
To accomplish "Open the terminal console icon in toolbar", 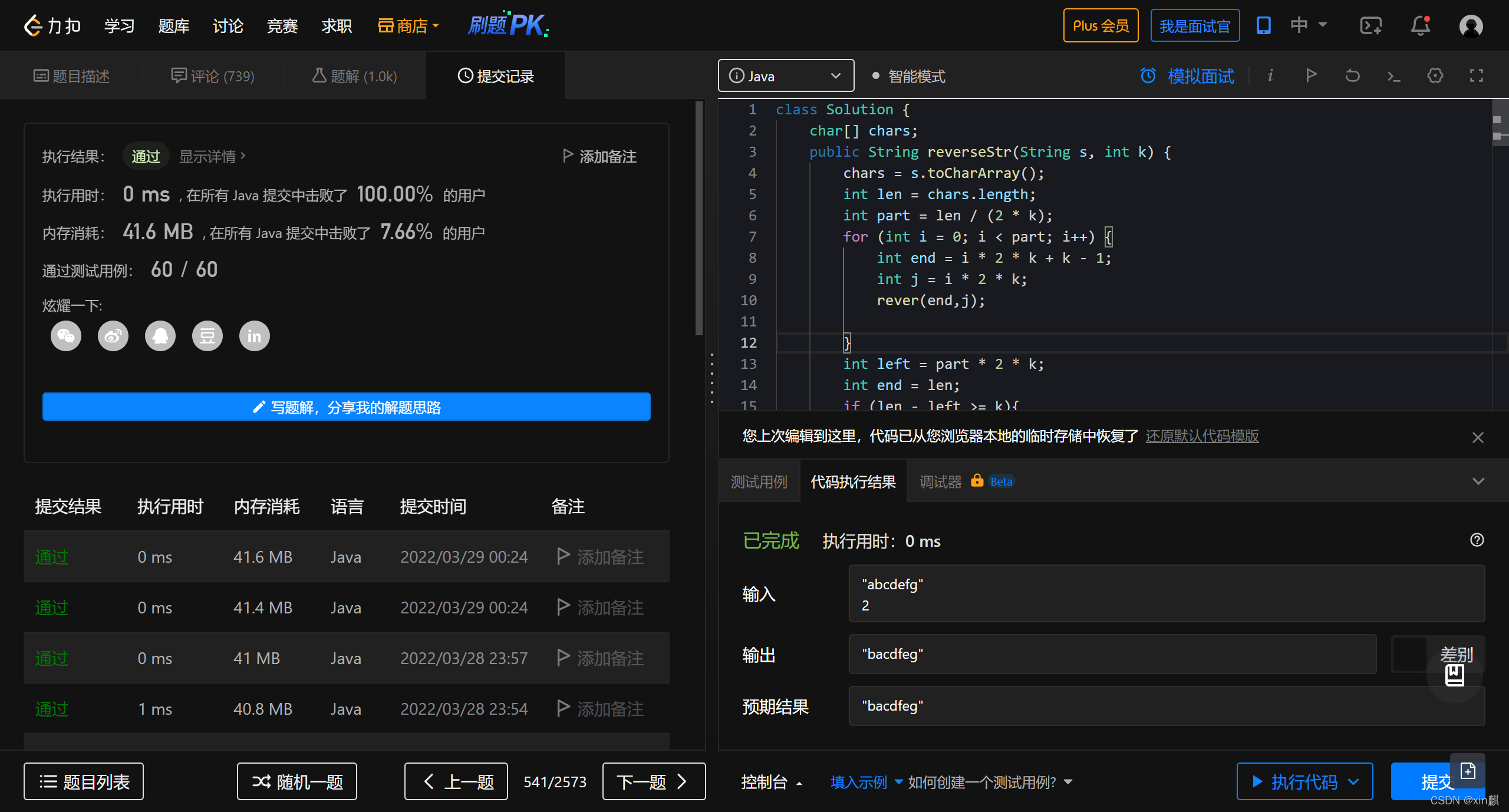I will [1393, 76].
